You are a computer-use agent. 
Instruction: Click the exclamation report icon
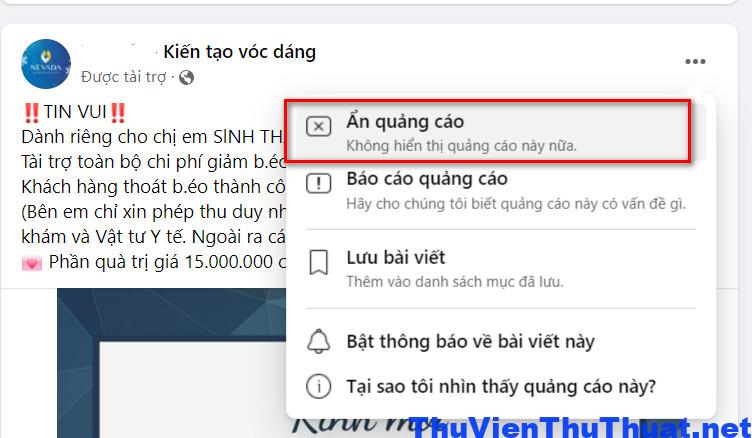click(x=318, y=184)
